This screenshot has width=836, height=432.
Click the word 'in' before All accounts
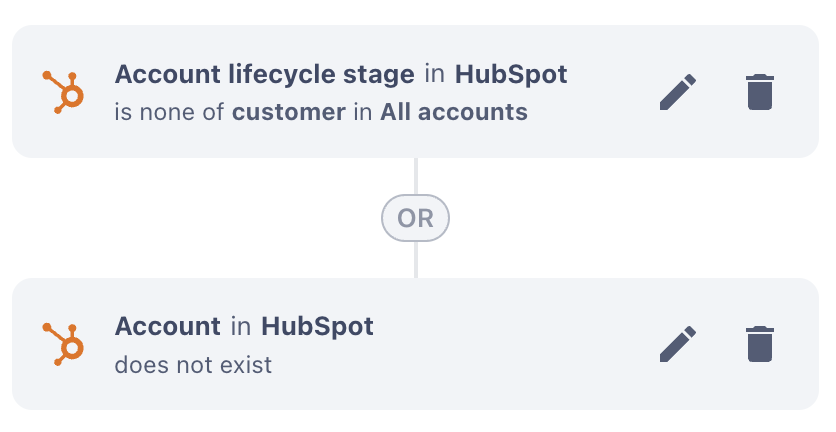362,112
